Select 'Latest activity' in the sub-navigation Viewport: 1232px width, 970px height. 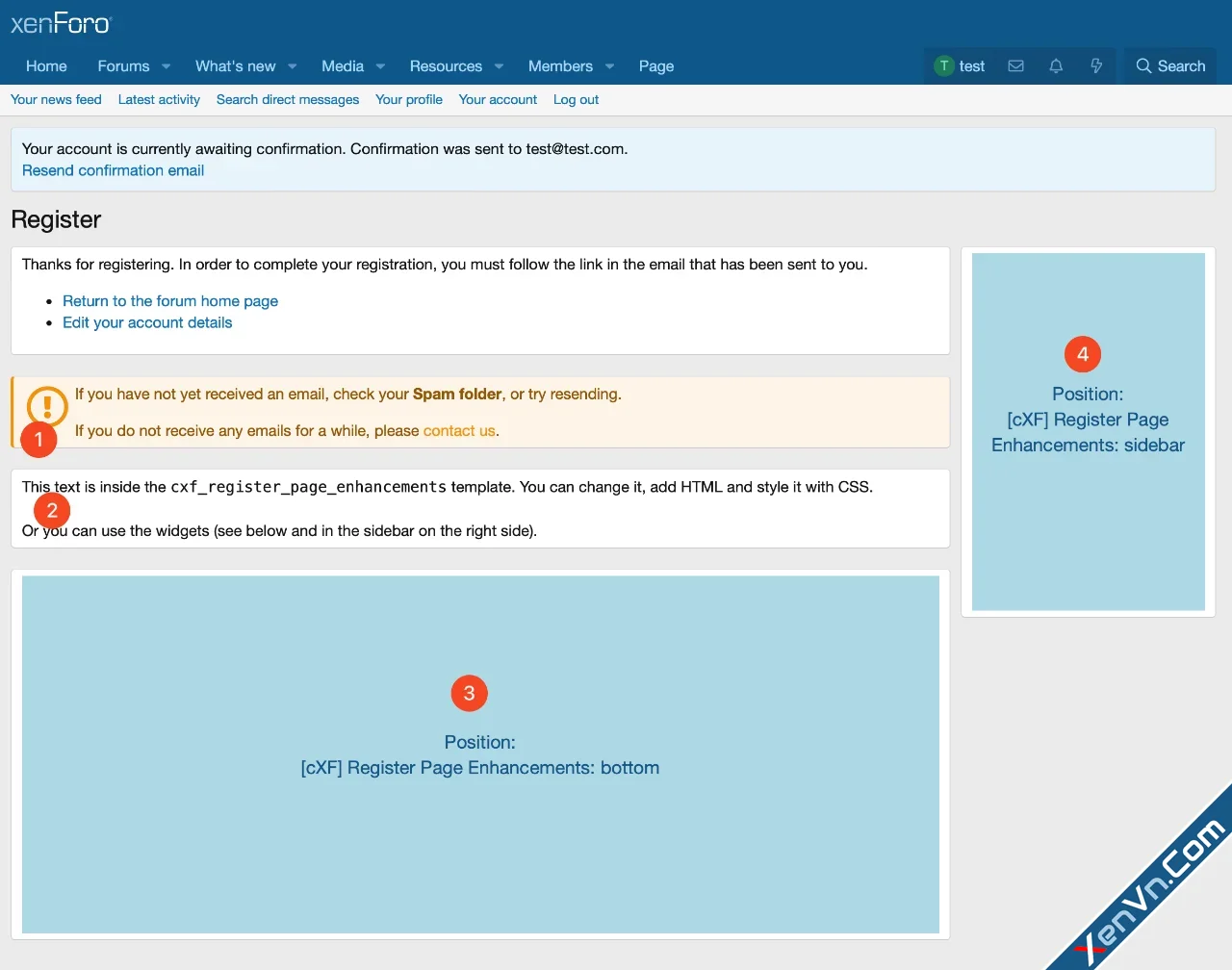pyautogui.click(x=159, y=100)
